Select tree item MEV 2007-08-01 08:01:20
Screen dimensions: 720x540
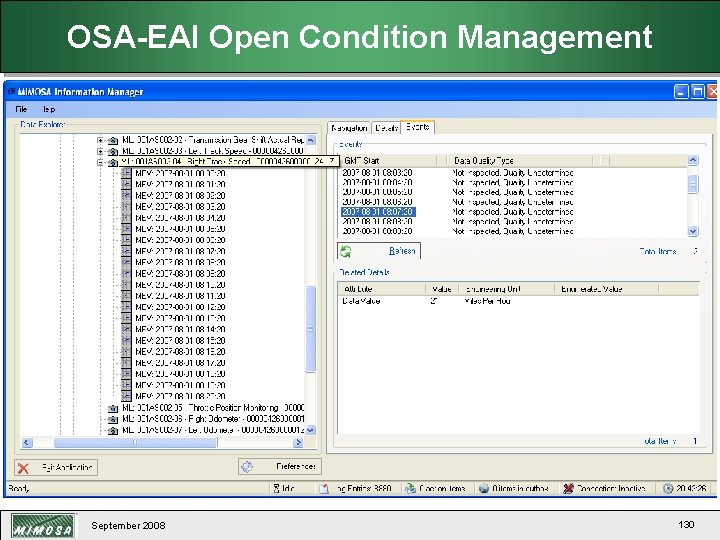point(180,185)
